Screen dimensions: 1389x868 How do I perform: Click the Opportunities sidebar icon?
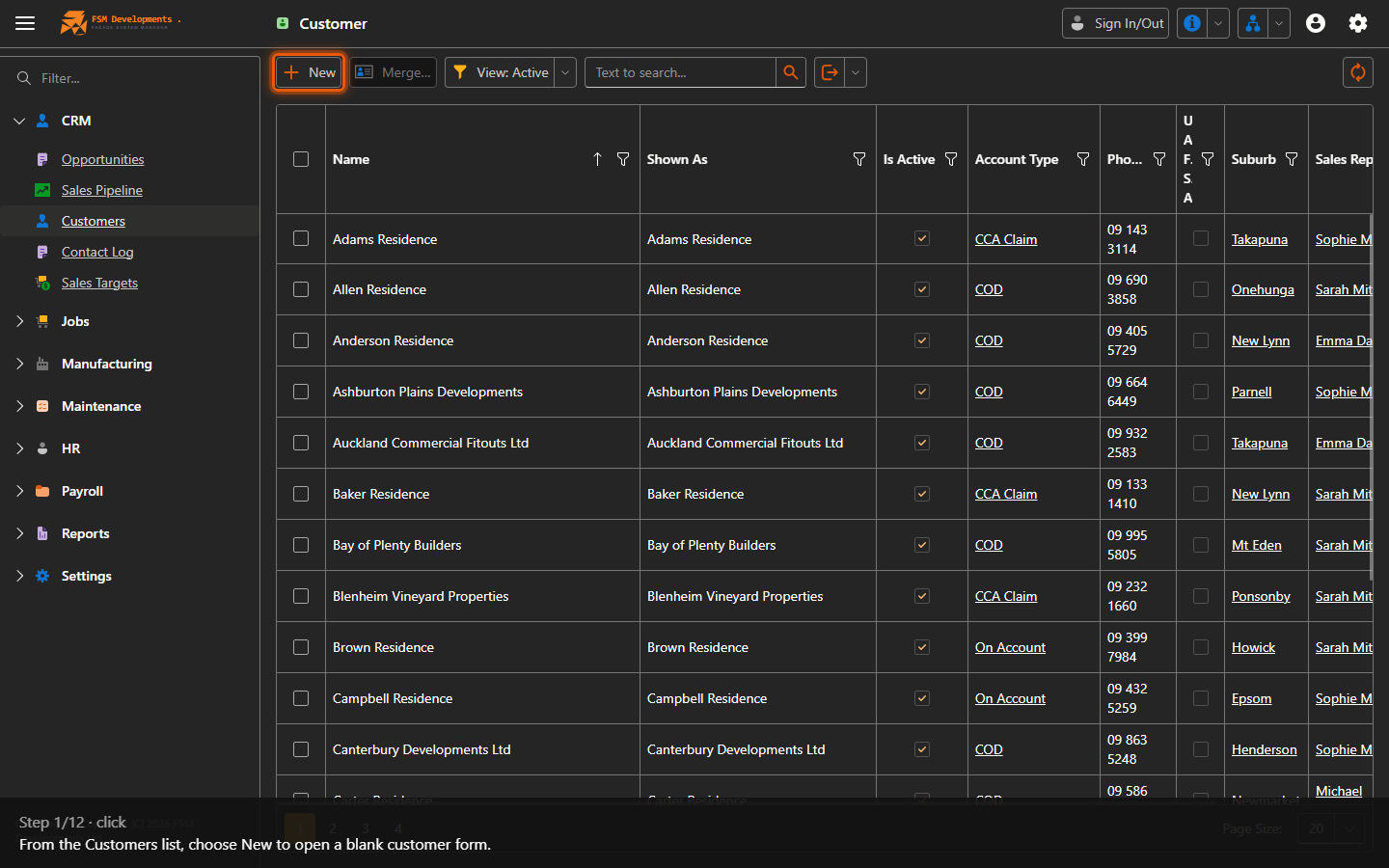click(42, 159)
